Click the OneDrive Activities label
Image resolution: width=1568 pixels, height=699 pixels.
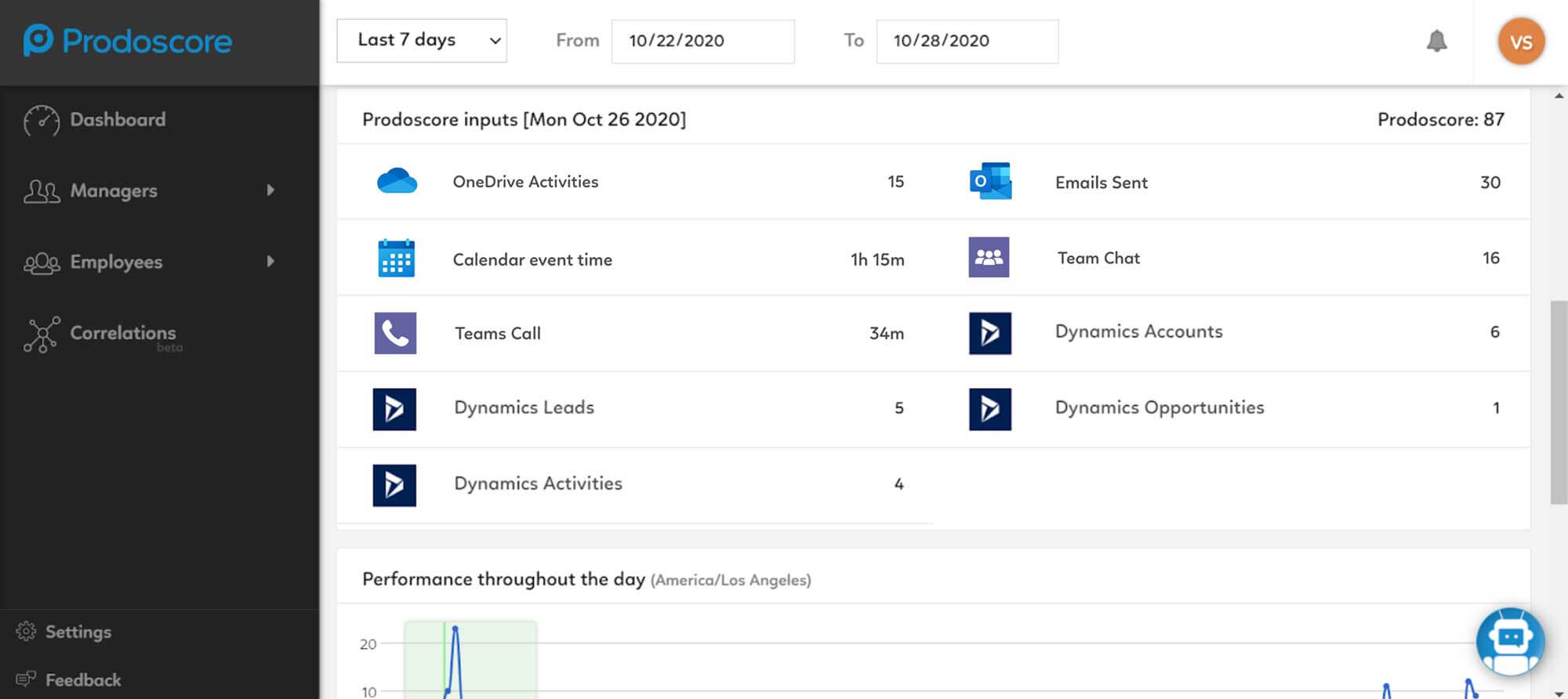click(525, 182)
